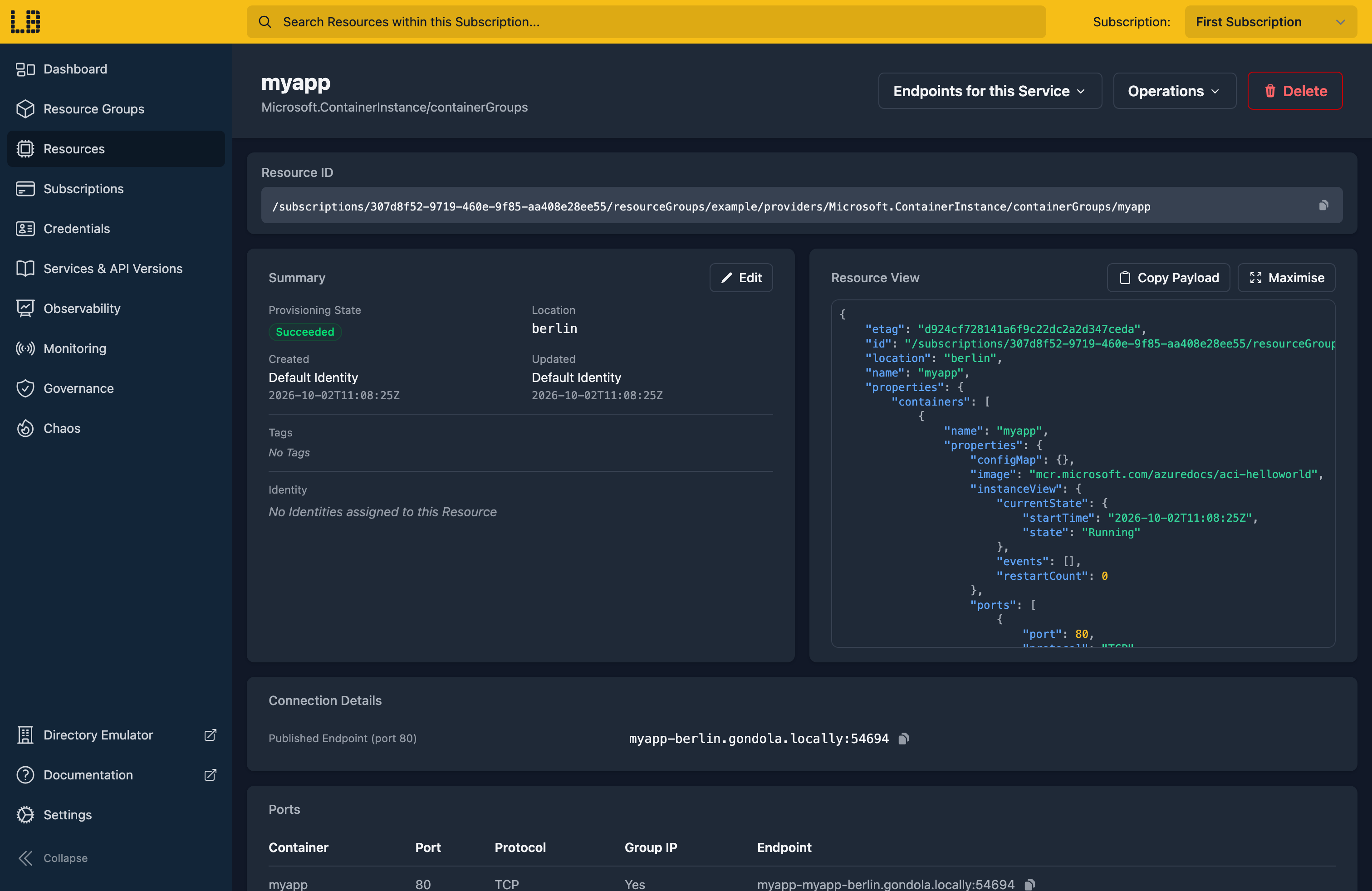Click the Chaos menu label

(x=62, y=428)
